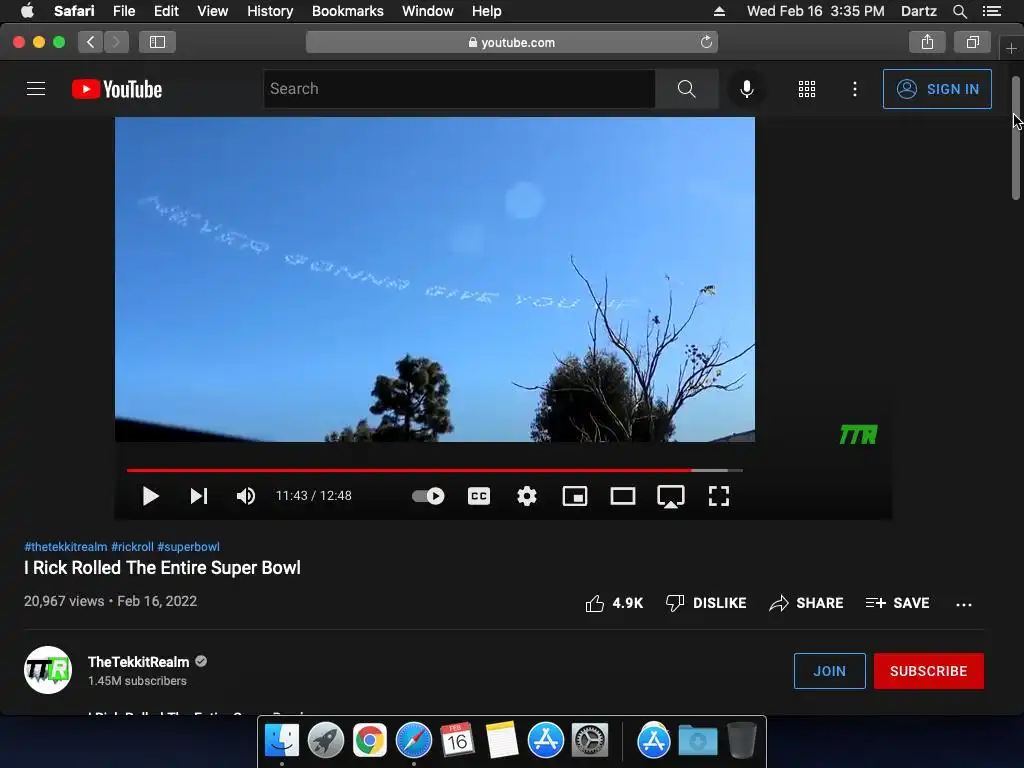The height and width of the screenshot is (768, 1024).
Task: Open the YouTube hamburger guide menu
Action: (36, 89)
